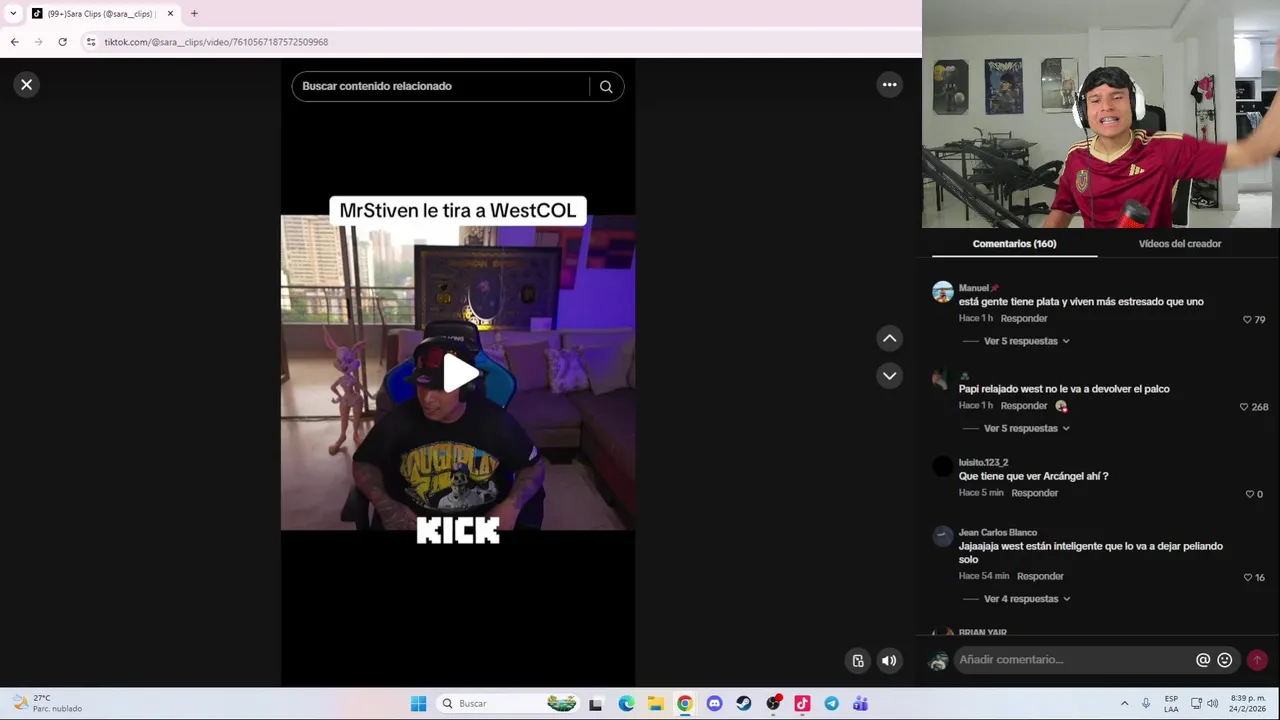Open ESP LAA language switcher
Screen dimensions: 1280x720
(x=1171, y=704)
